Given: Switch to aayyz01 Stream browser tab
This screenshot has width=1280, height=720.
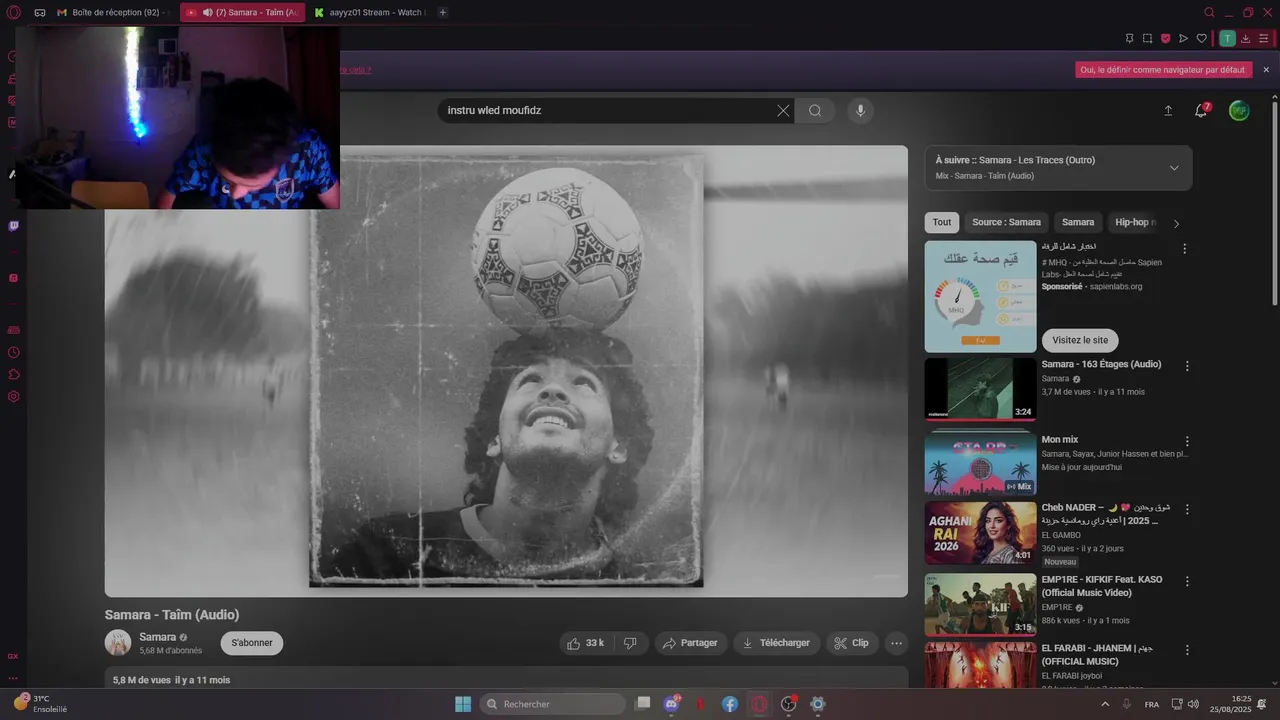Looking at the screenshot, I should tap(369, 12).
